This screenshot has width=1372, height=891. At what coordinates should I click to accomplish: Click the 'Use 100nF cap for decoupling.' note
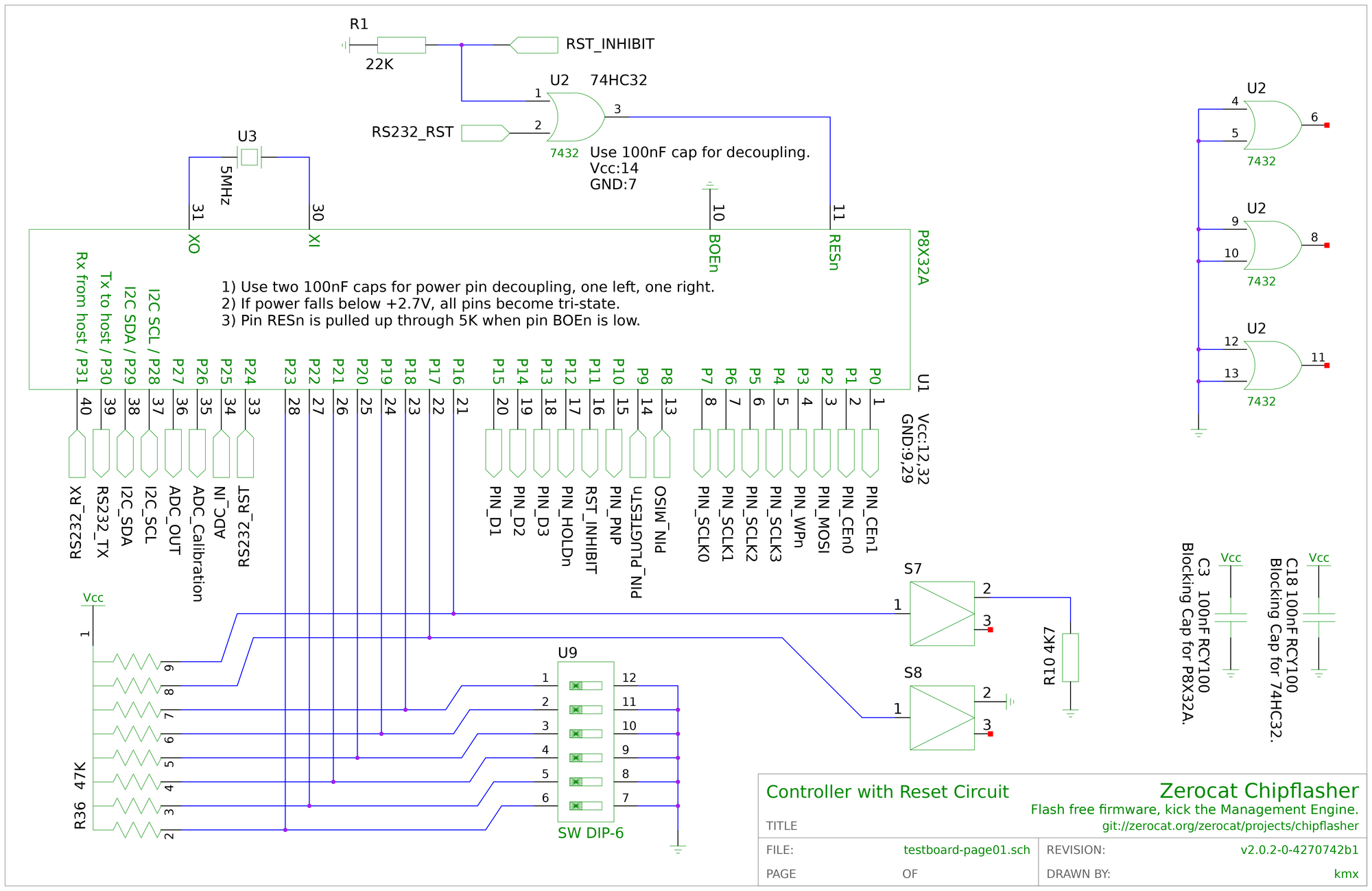[x=700, y=152]
